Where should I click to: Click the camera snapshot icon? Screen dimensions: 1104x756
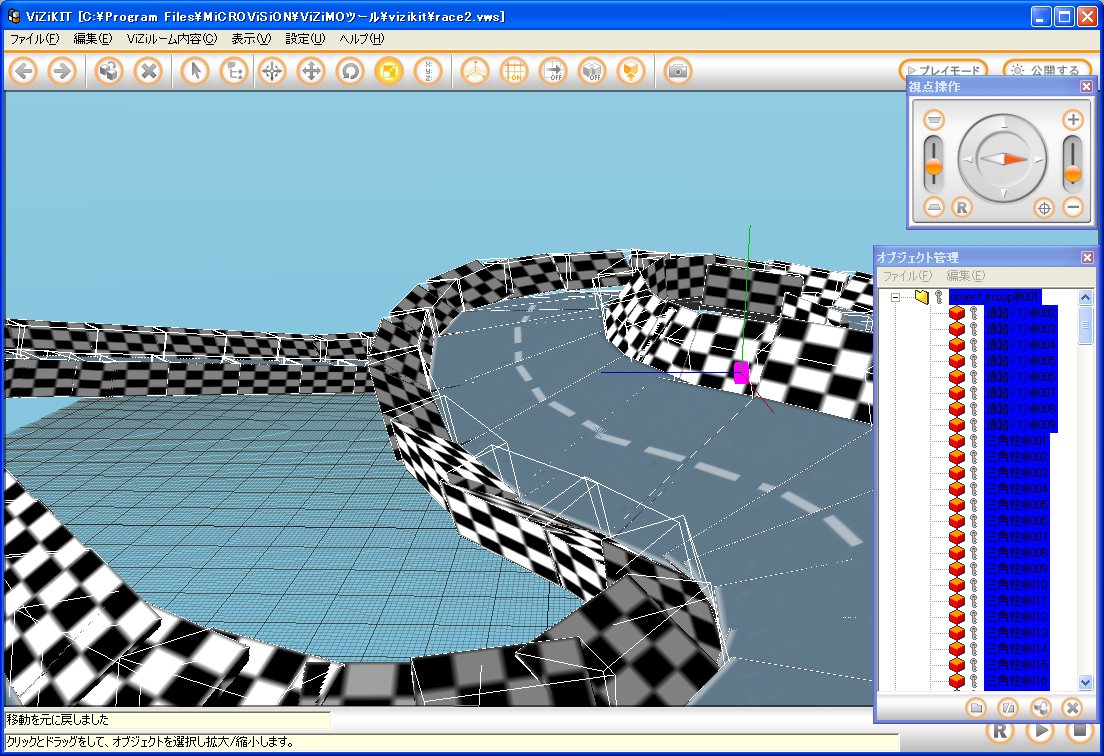(678, 71)
